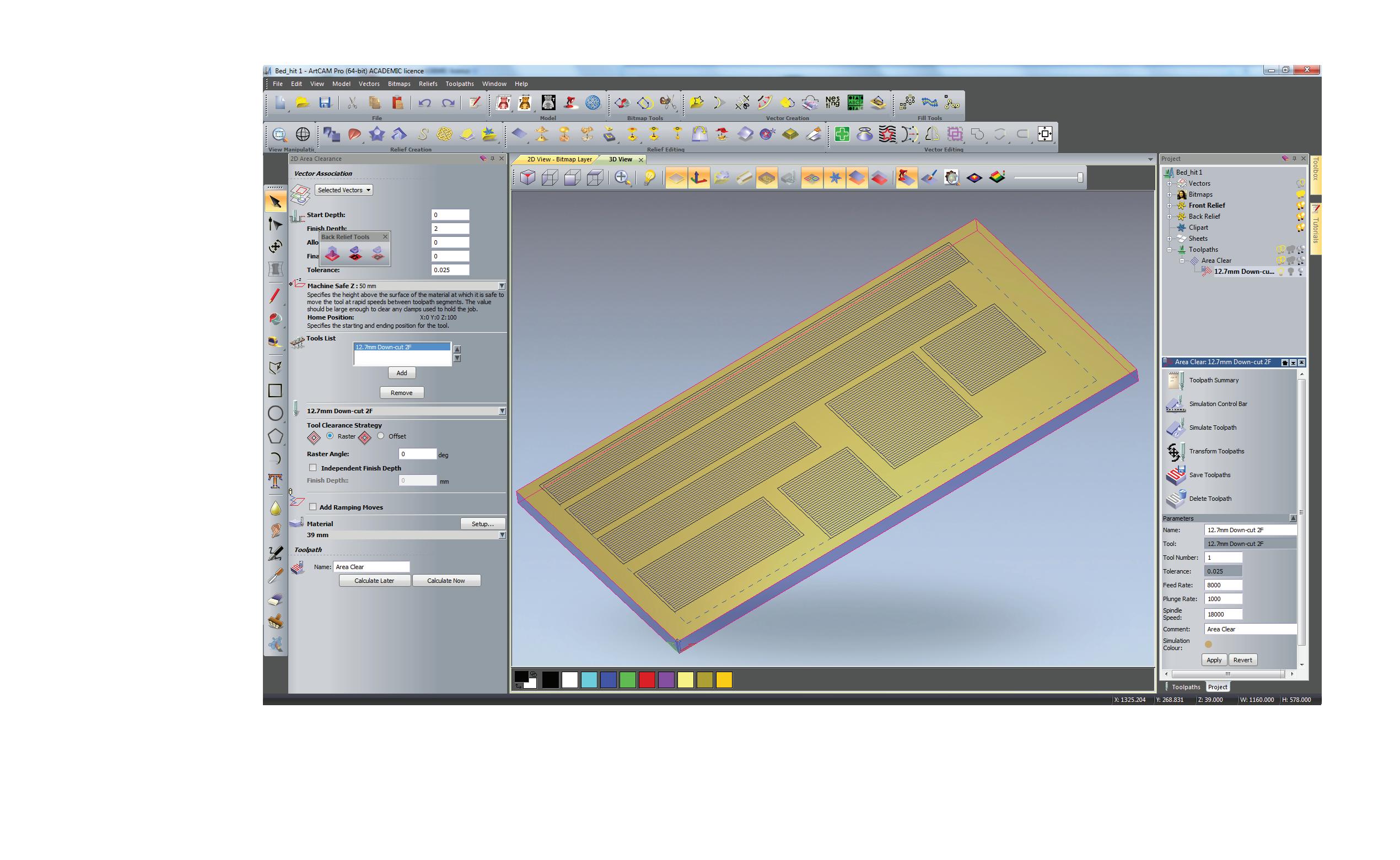
Task: Select Offset clearance strategy
Action: click(x=380, y=436)
